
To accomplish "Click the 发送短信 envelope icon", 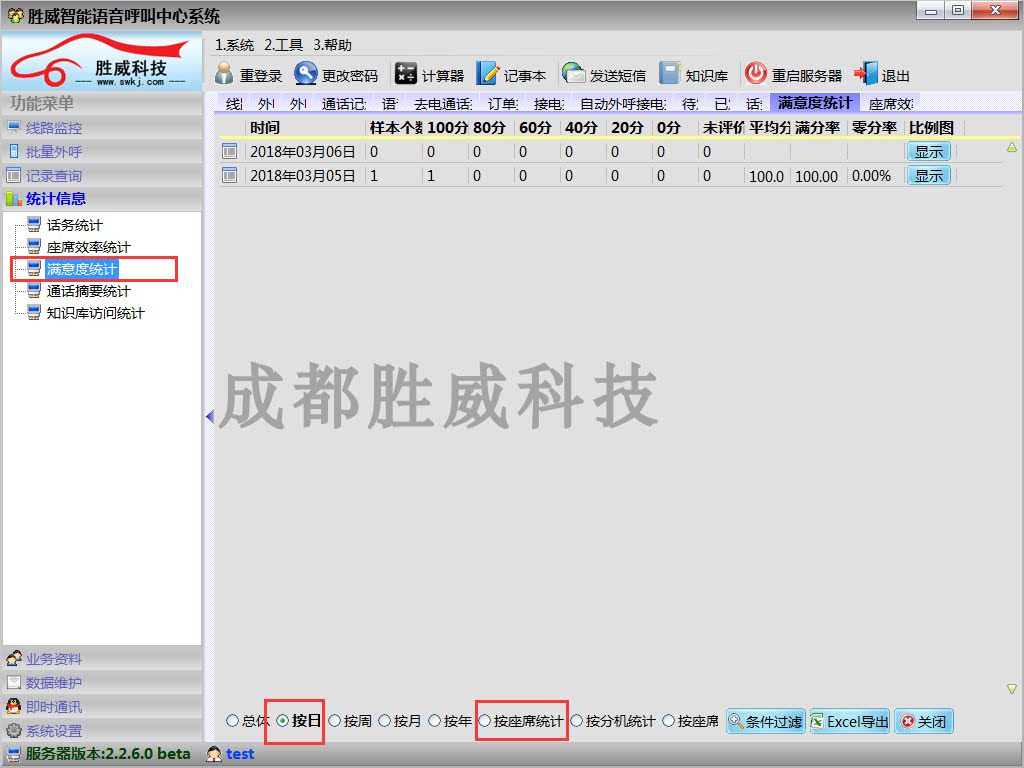I will pyautogui.click(x=573, y=74).
